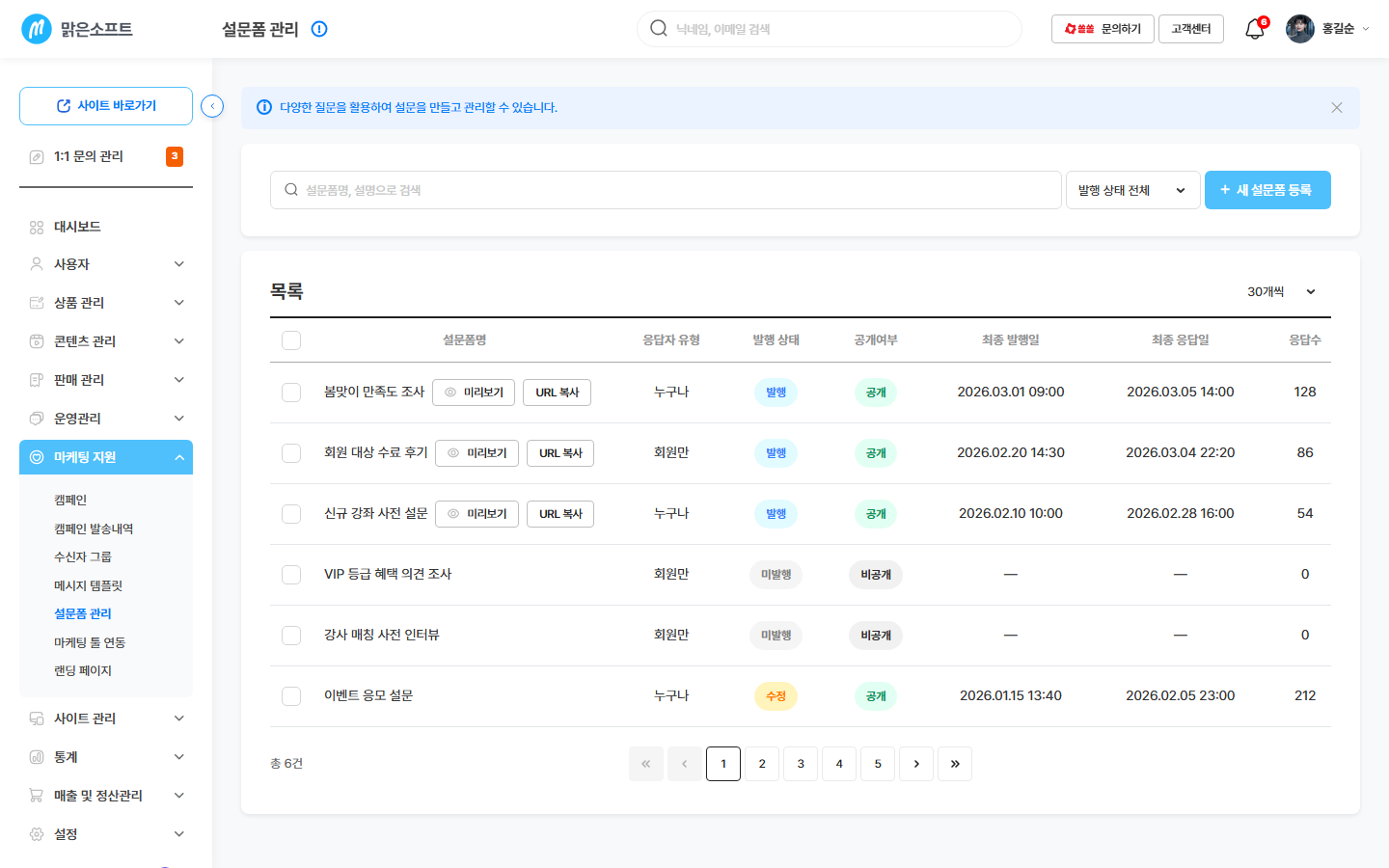
Task: Click the 매출 및 정산관리 cart icon
Action: tap(37, 796)
